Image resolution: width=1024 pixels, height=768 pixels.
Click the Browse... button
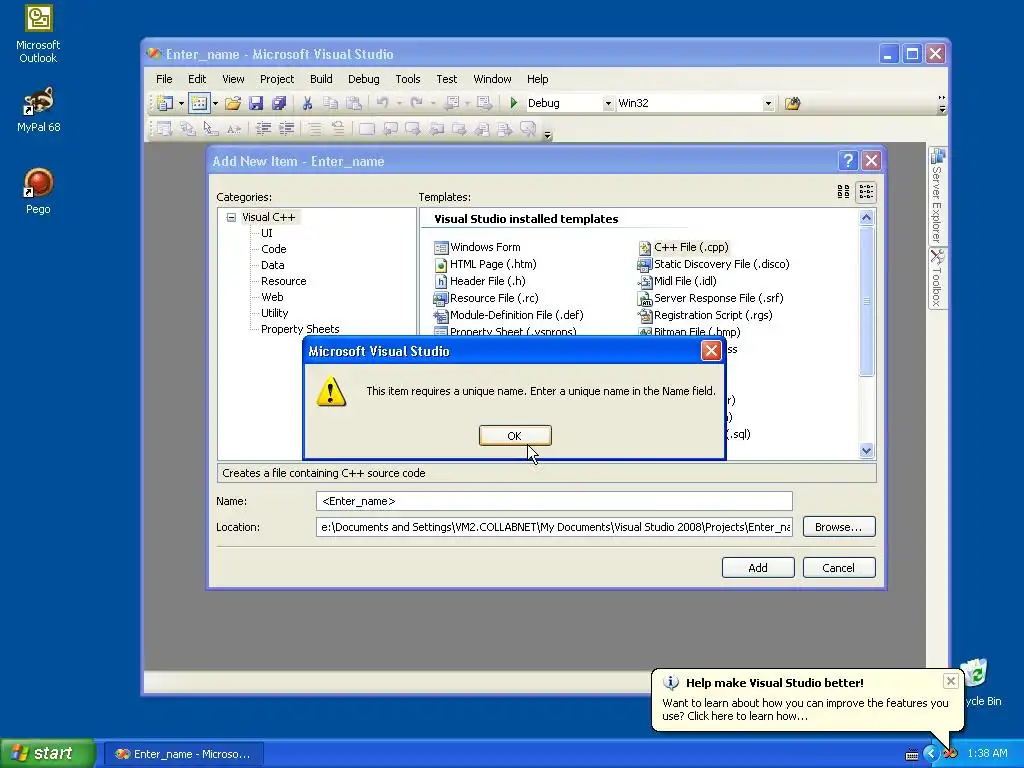pyautogui.click(x=839, y=526)
